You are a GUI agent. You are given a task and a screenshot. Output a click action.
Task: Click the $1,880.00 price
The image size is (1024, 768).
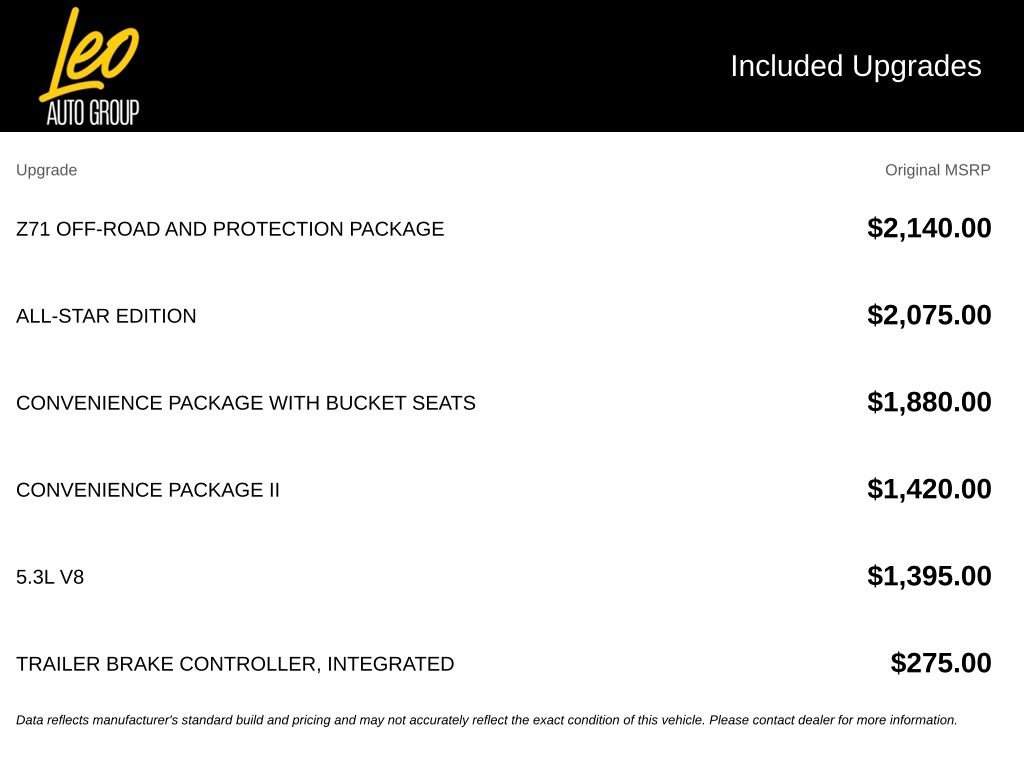(x=929, y=402)
